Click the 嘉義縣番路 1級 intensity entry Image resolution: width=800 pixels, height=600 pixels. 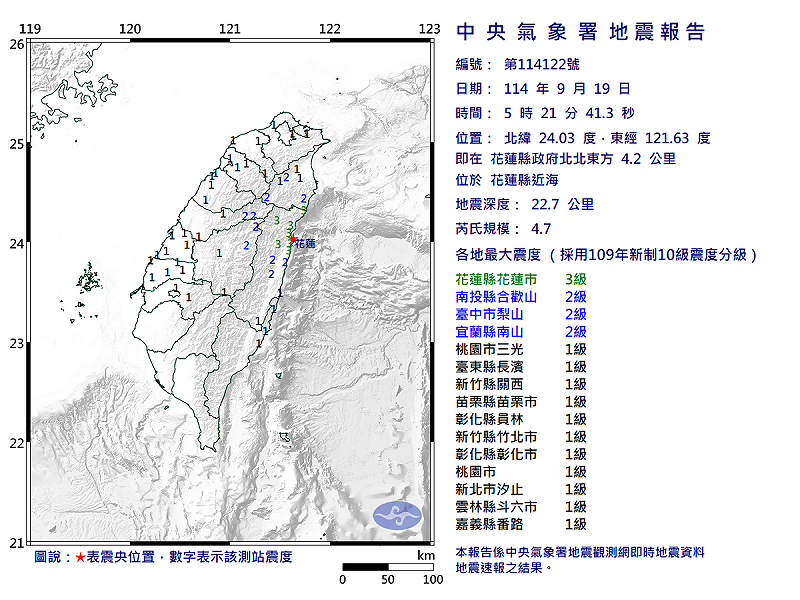(520, 524)
